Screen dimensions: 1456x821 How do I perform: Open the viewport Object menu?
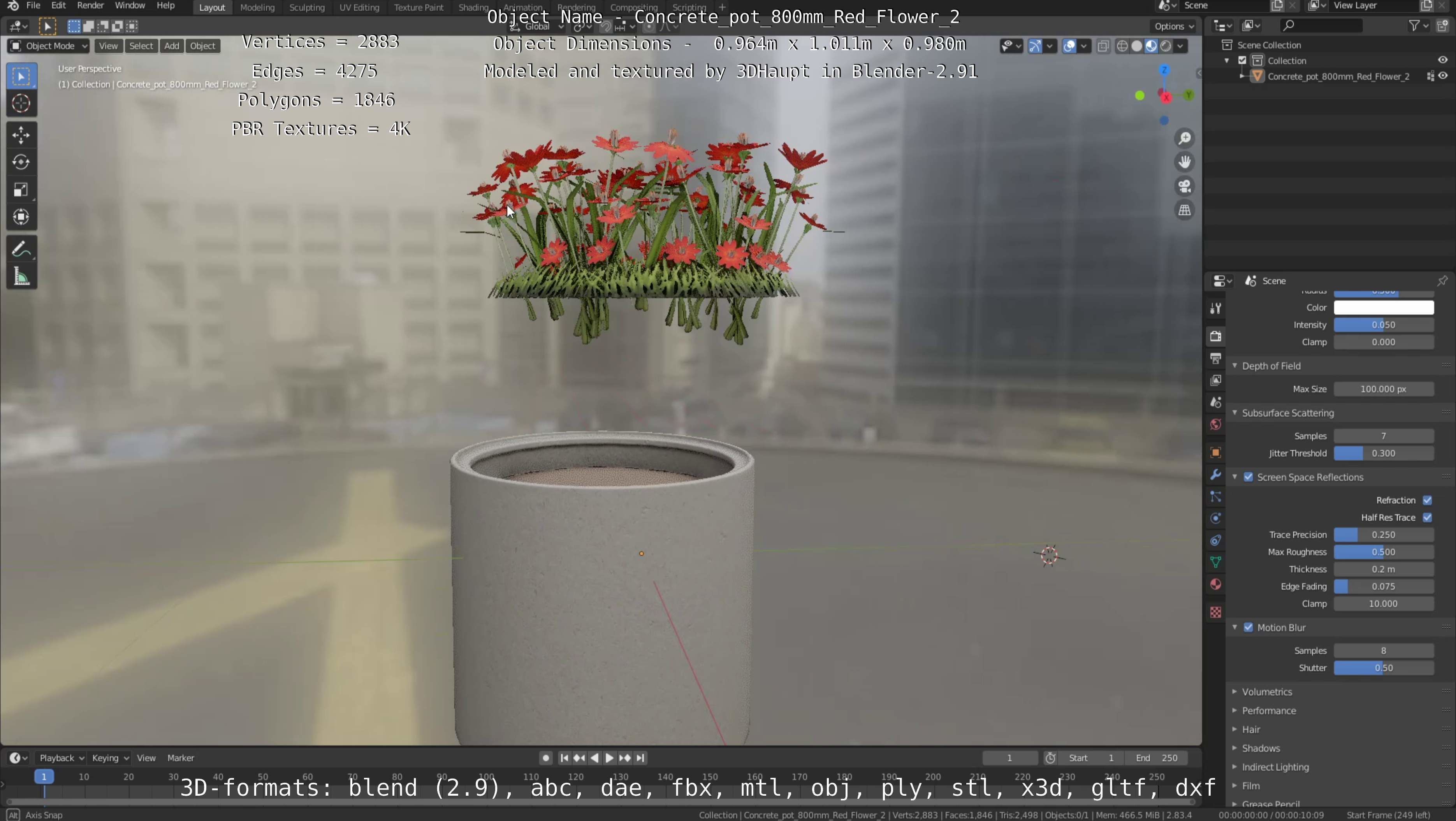[203, 46]
